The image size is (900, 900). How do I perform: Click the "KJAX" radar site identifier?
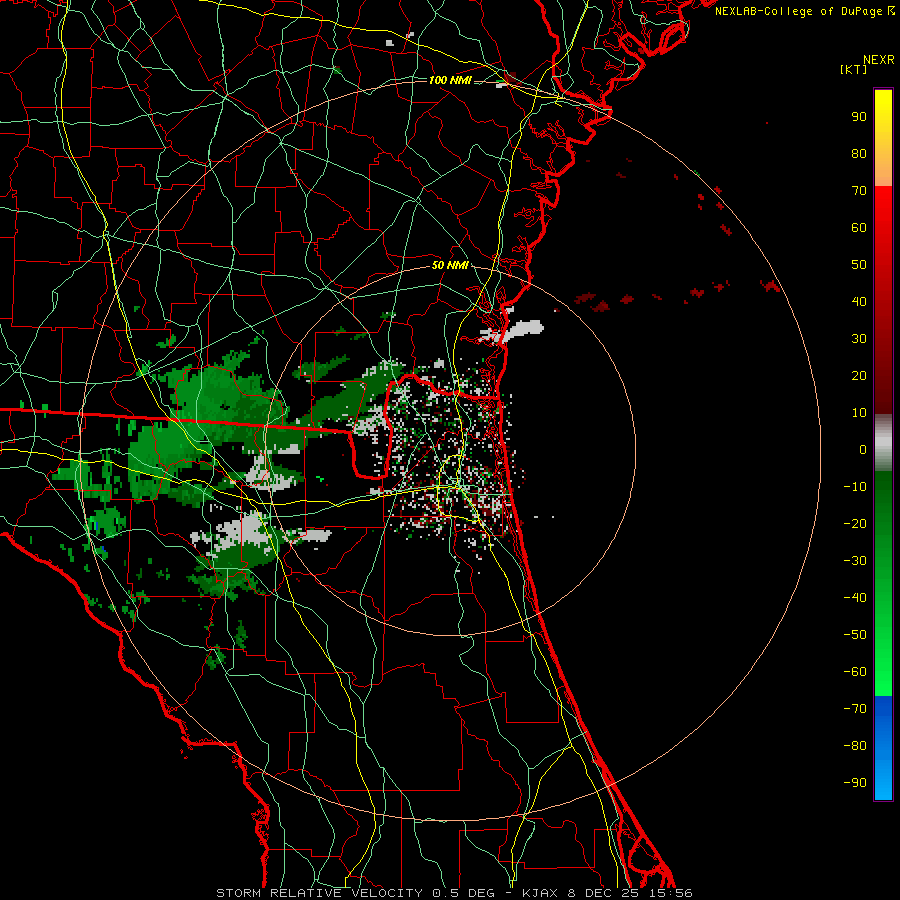tap(542, 893)
